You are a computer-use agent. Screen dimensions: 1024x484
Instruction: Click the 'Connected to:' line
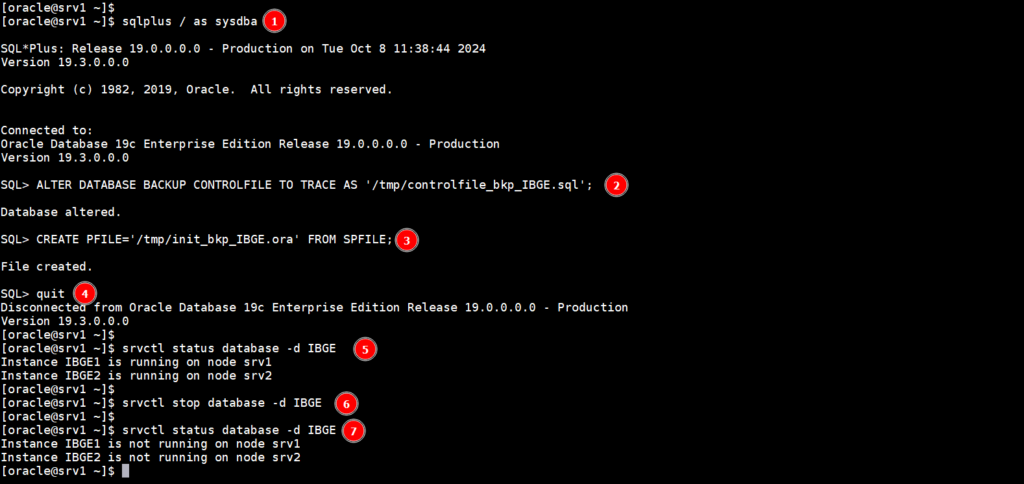47,130
